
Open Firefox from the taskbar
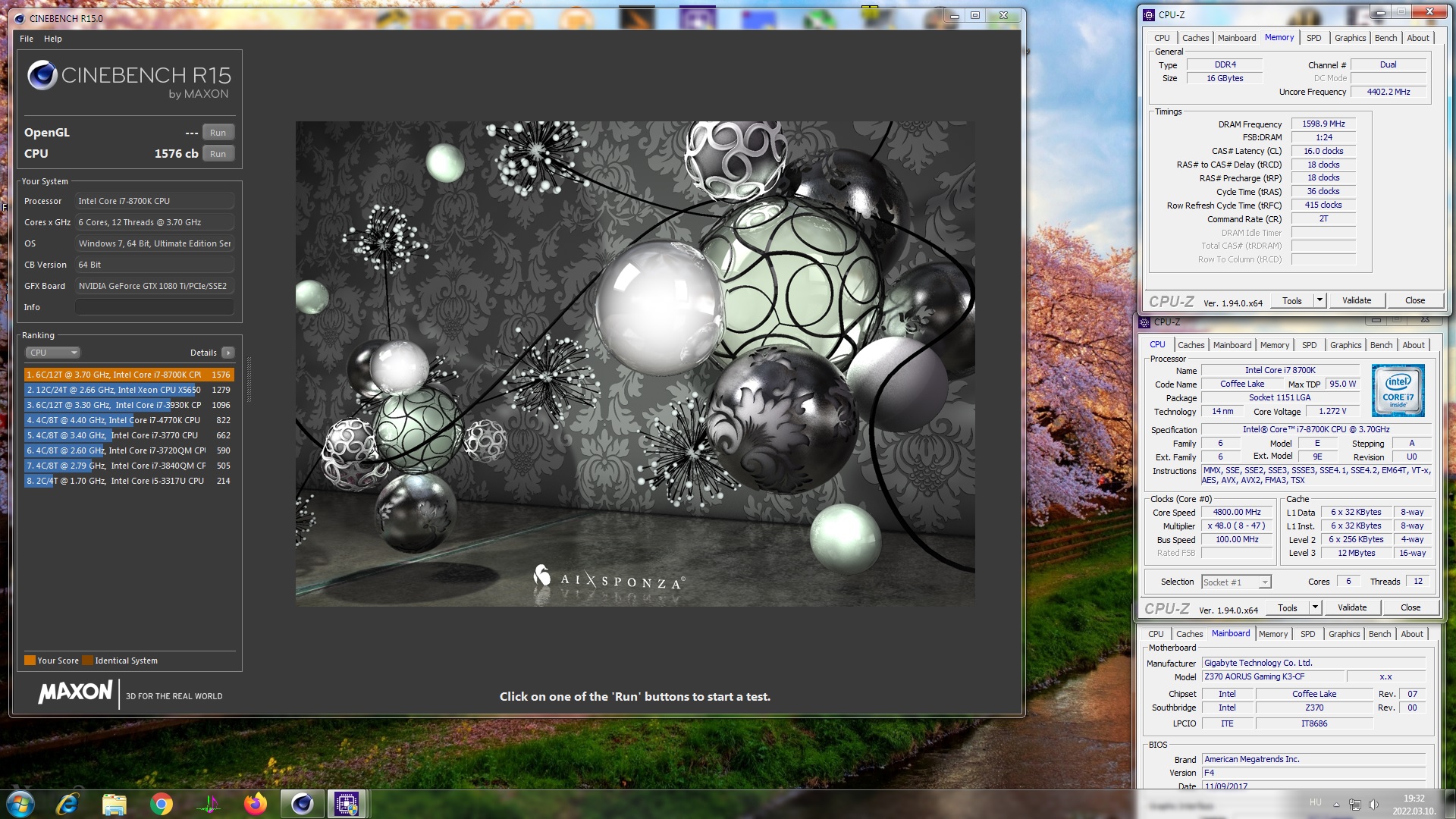(256, 804)
